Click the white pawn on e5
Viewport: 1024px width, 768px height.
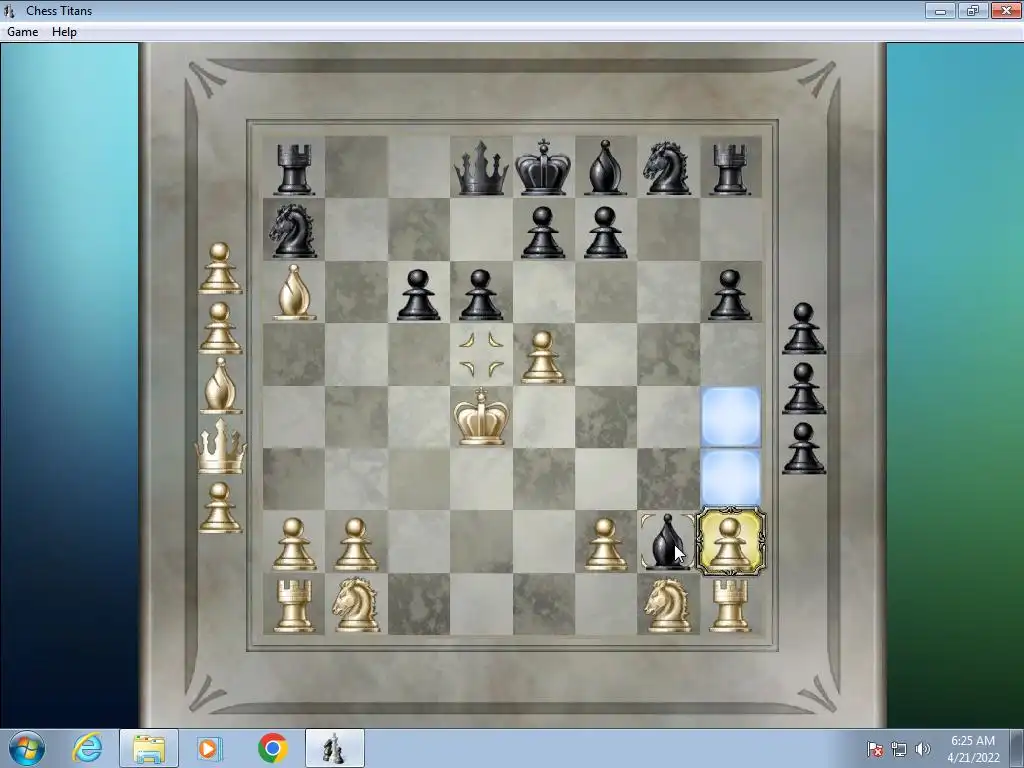coord(543,357)
